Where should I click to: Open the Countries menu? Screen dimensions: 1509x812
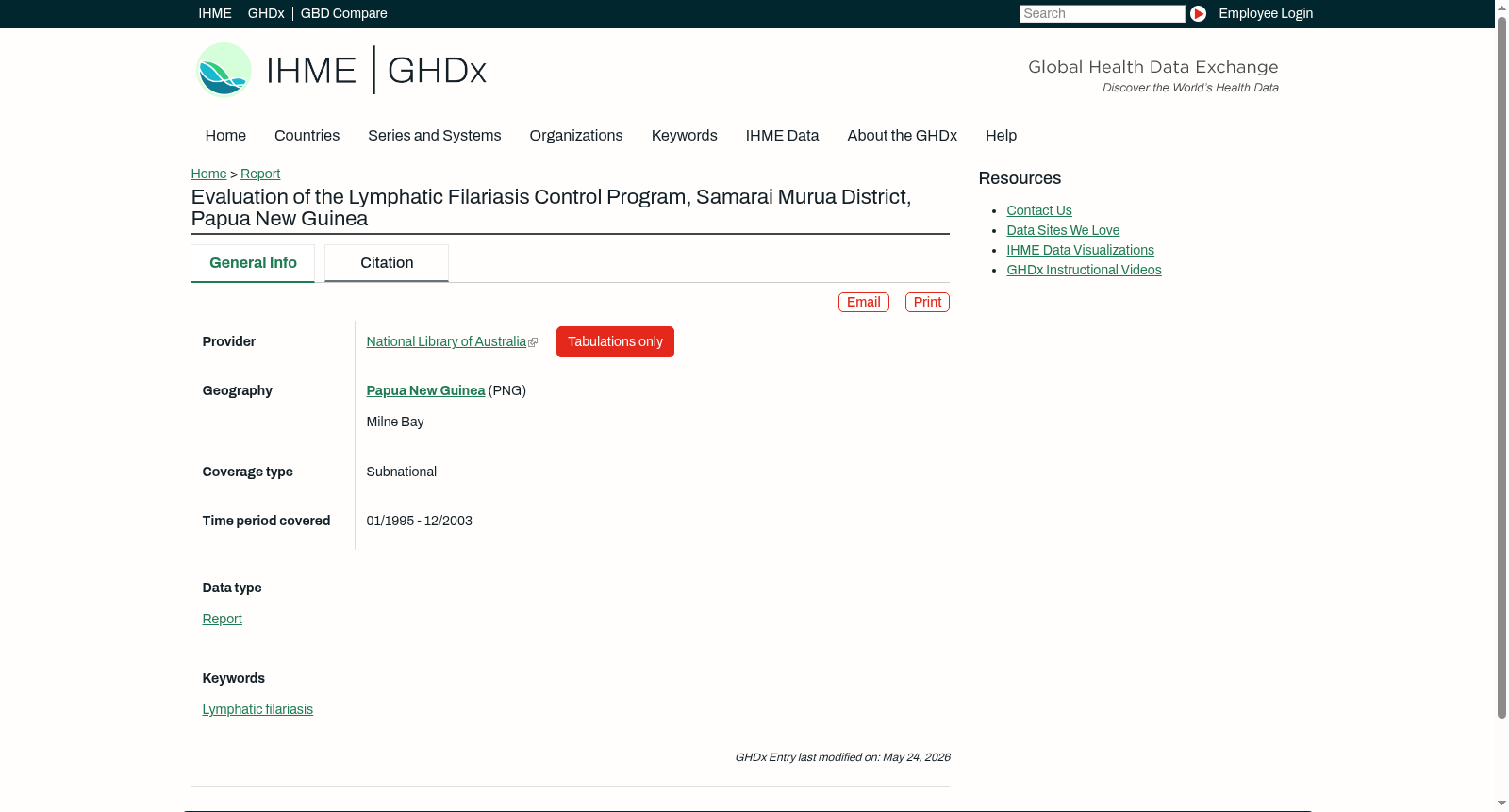coord(307,136)
